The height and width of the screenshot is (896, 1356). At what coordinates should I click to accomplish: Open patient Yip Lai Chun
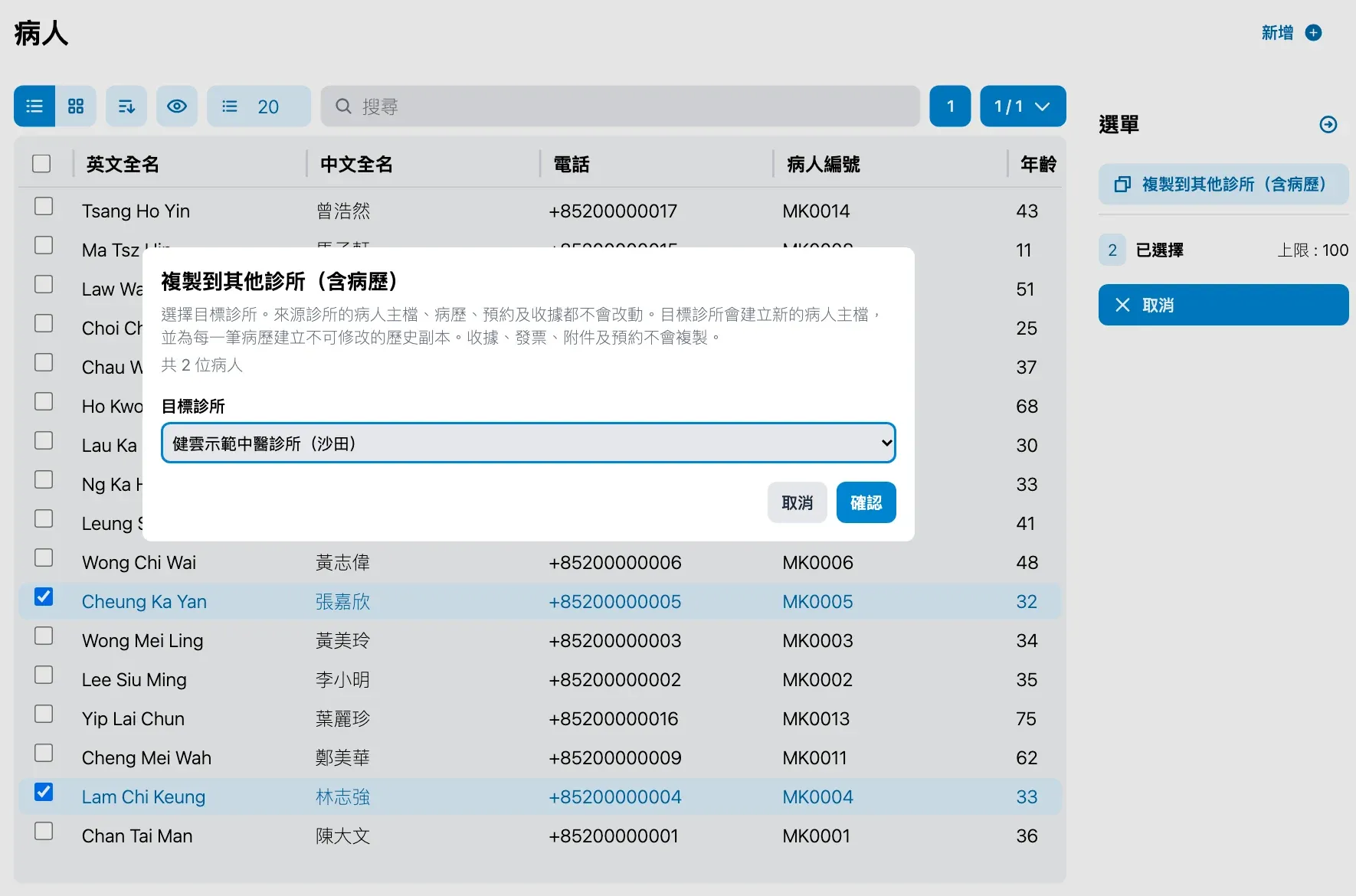tap(133, 719)
